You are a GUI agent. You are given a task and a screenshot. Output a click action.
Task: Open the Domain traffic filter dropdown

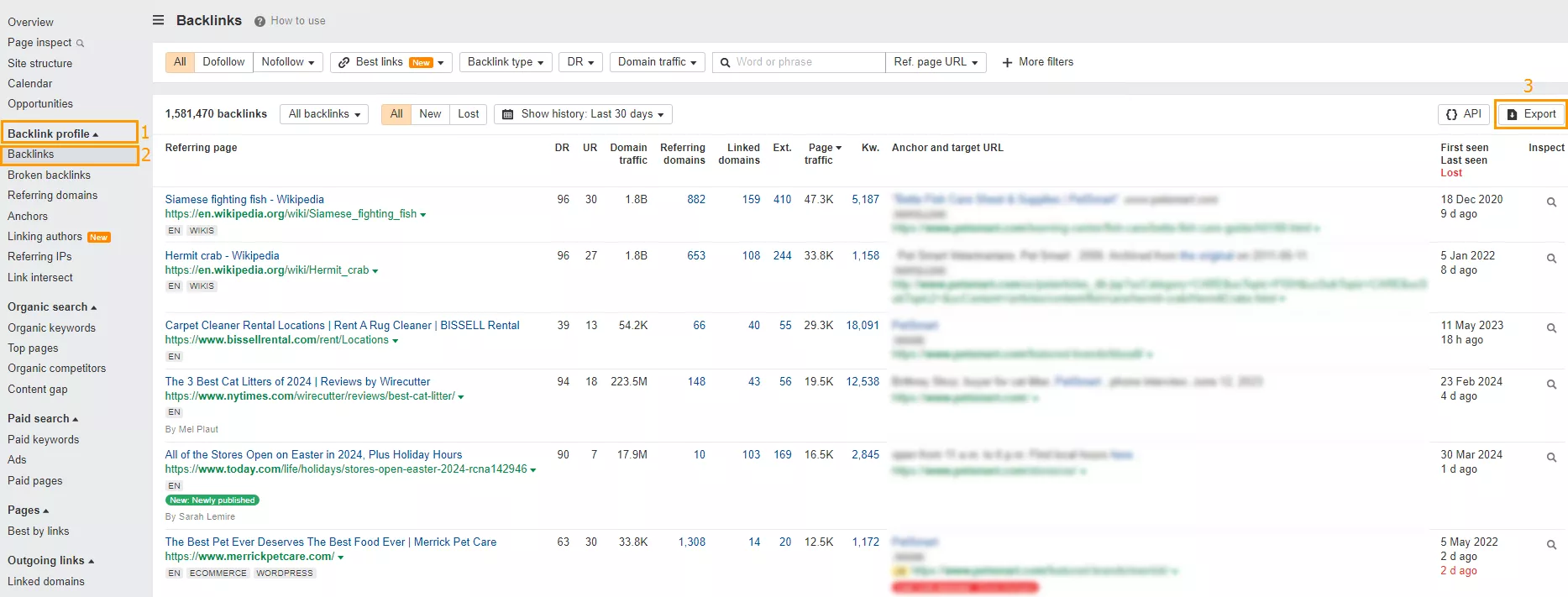(657, 62)
